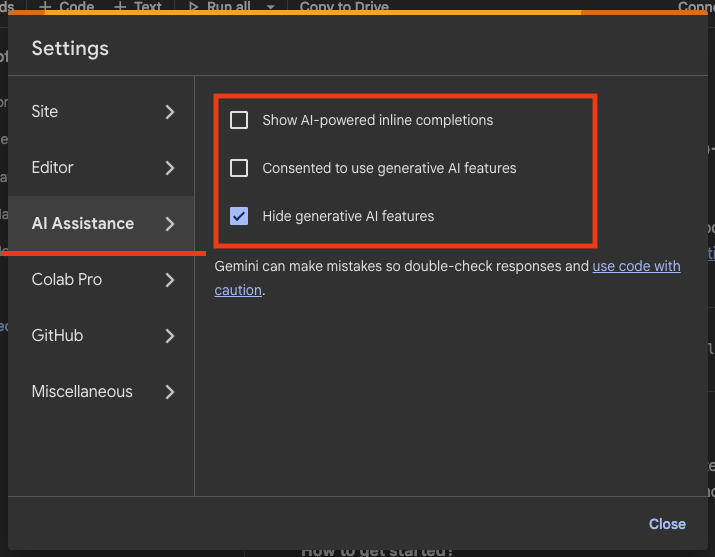Click the chevron next to Miscellaneous
This screenshot has width=715, height=557.
[x=170, y=392]
